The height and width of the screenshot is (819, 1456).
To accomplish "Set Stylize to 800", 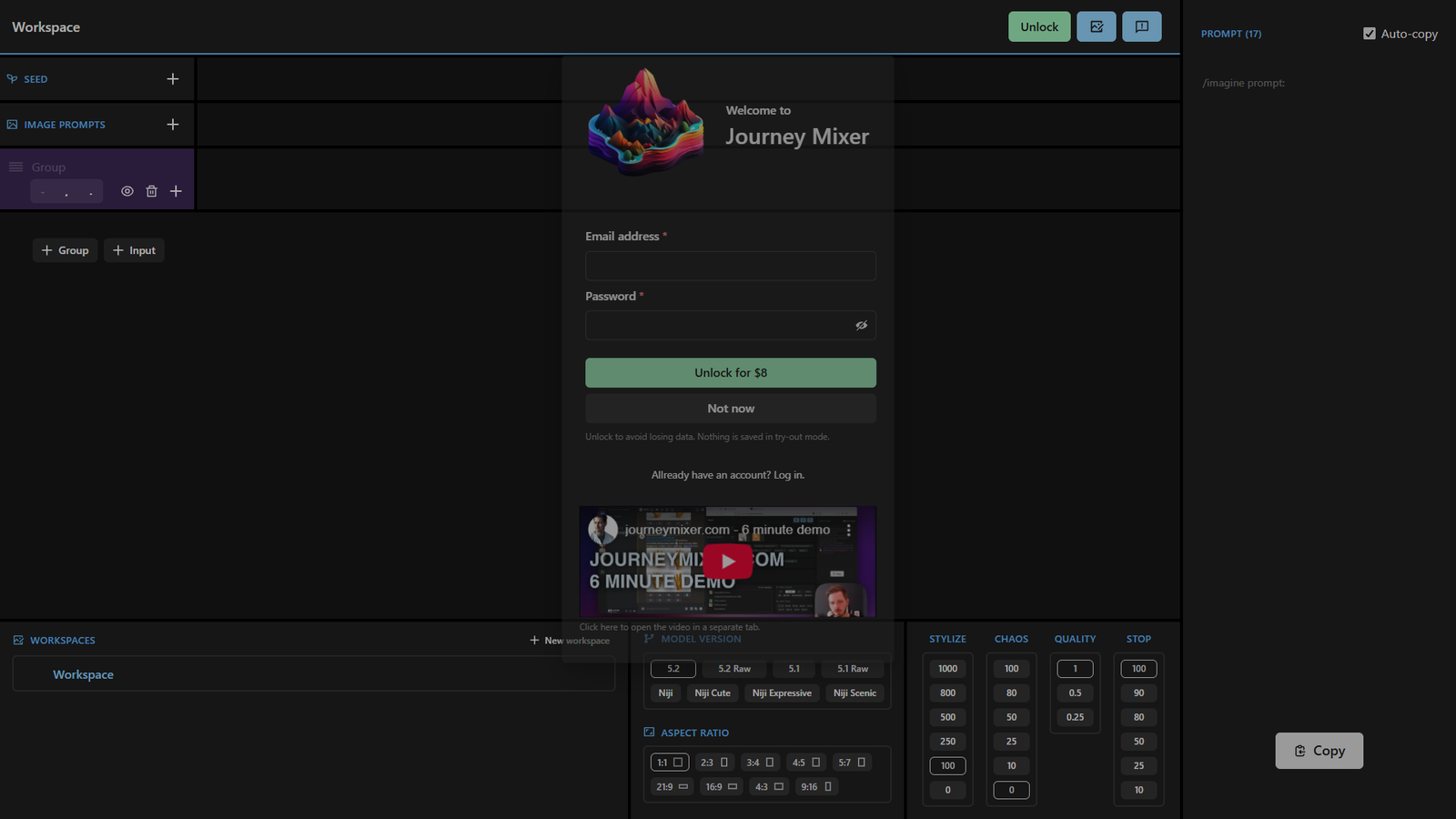I will (x=947, y=693).
